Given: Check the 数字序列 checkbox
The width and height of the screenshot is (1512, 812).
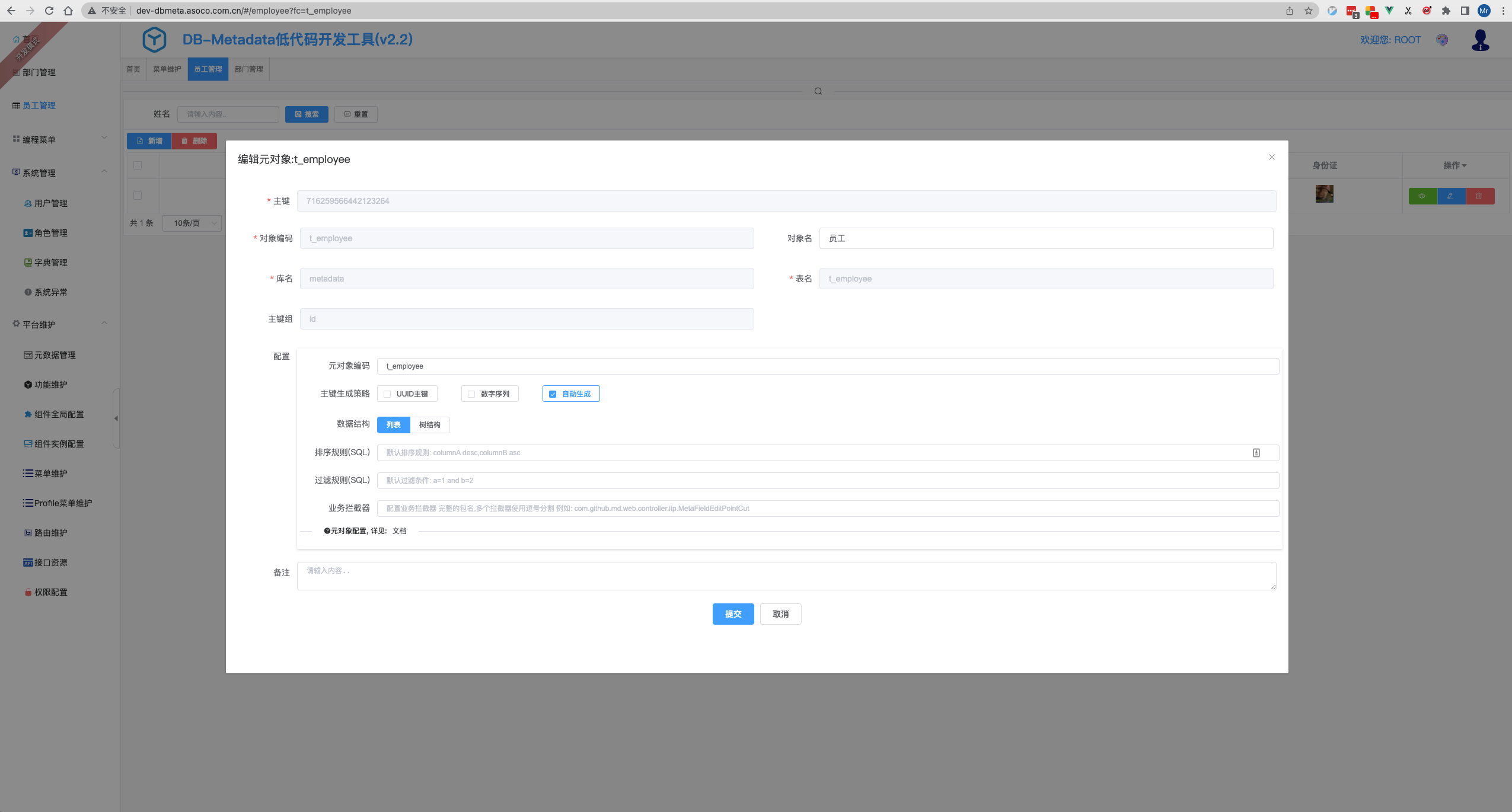Looking at the screenshot, I should [471, 394].
